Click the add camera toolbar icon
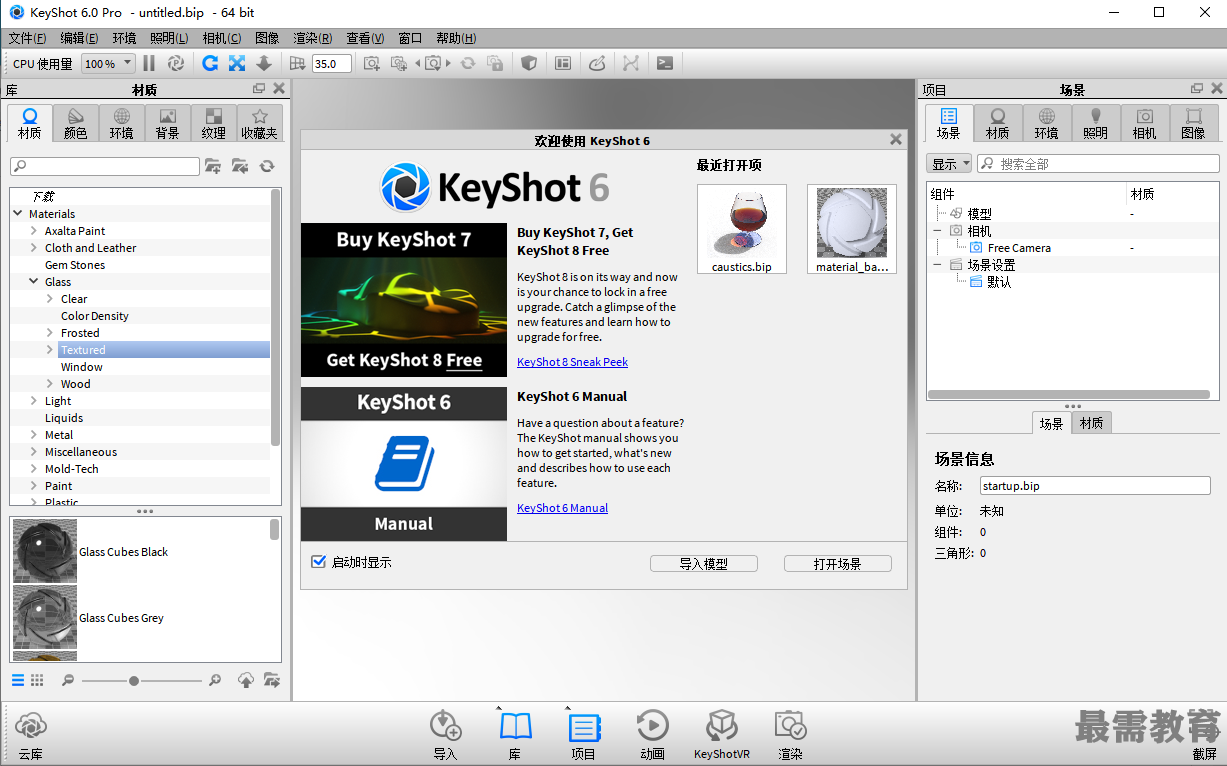This screenshot has width=1227, height=766. (371, 63)
